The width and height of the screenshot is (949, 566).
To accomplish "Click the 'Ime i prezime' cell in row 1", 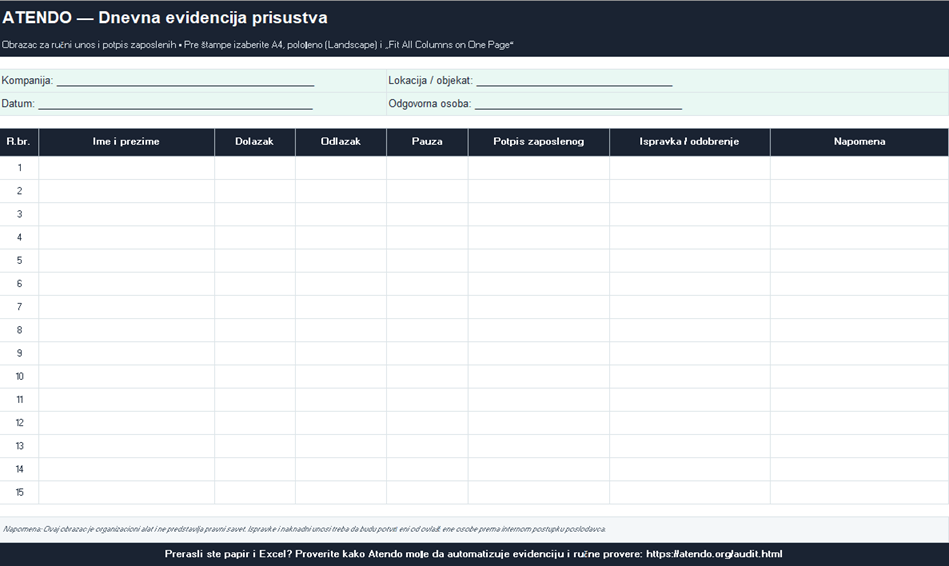I will [126, 168].
